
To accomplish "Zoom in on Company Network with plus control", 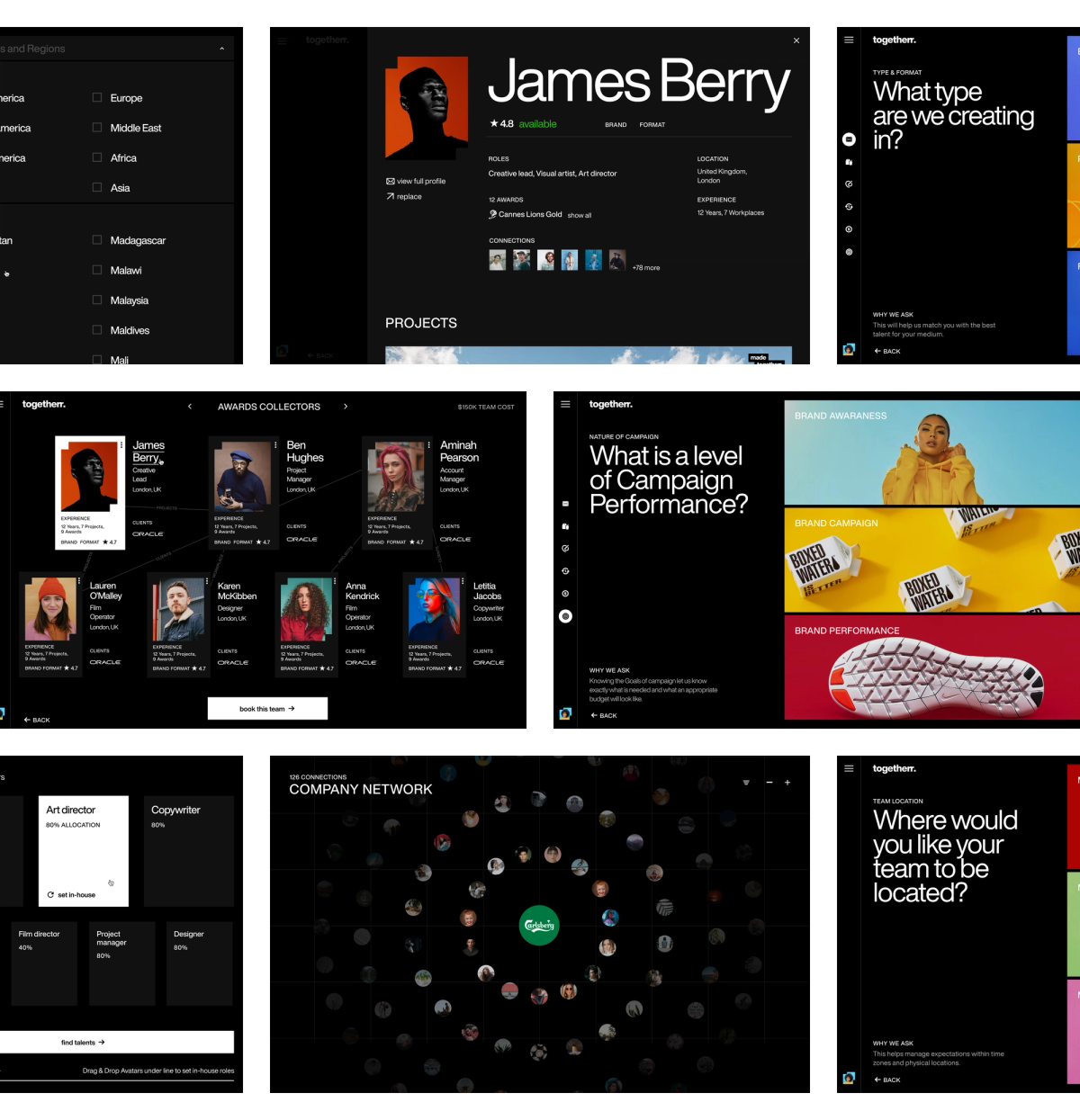I will (787, 783).
